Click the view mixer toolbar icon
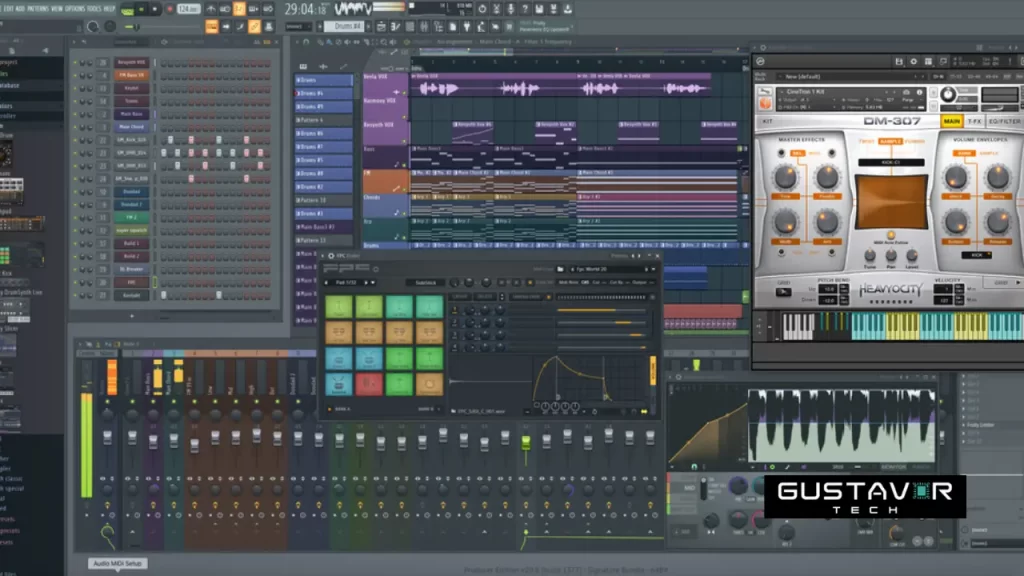The height and width of the screenshot is (576, 1024). click(x=424, y=26)
